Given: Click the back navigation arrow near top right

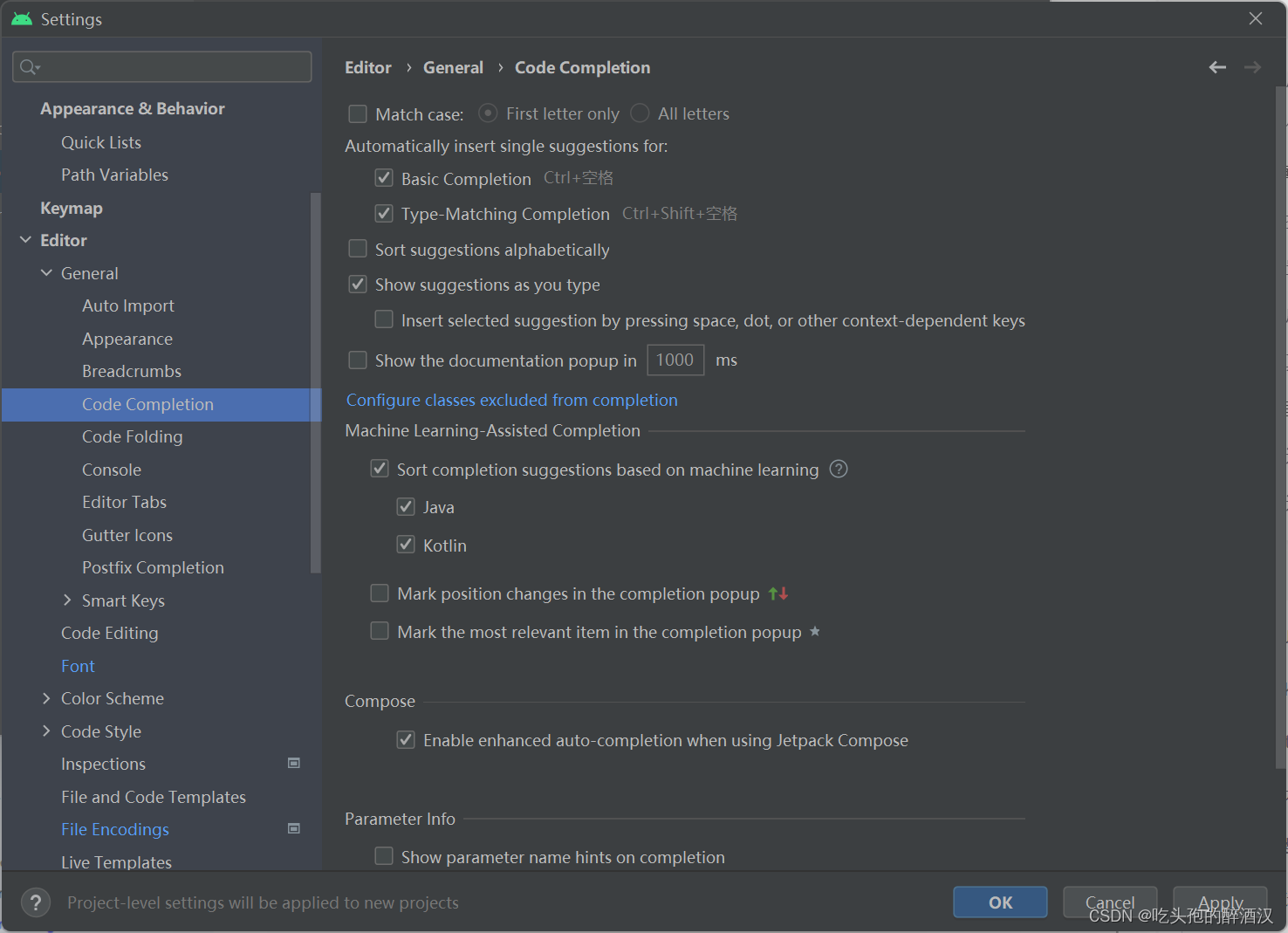Looking at the screenshot, I should point(1217,67).
